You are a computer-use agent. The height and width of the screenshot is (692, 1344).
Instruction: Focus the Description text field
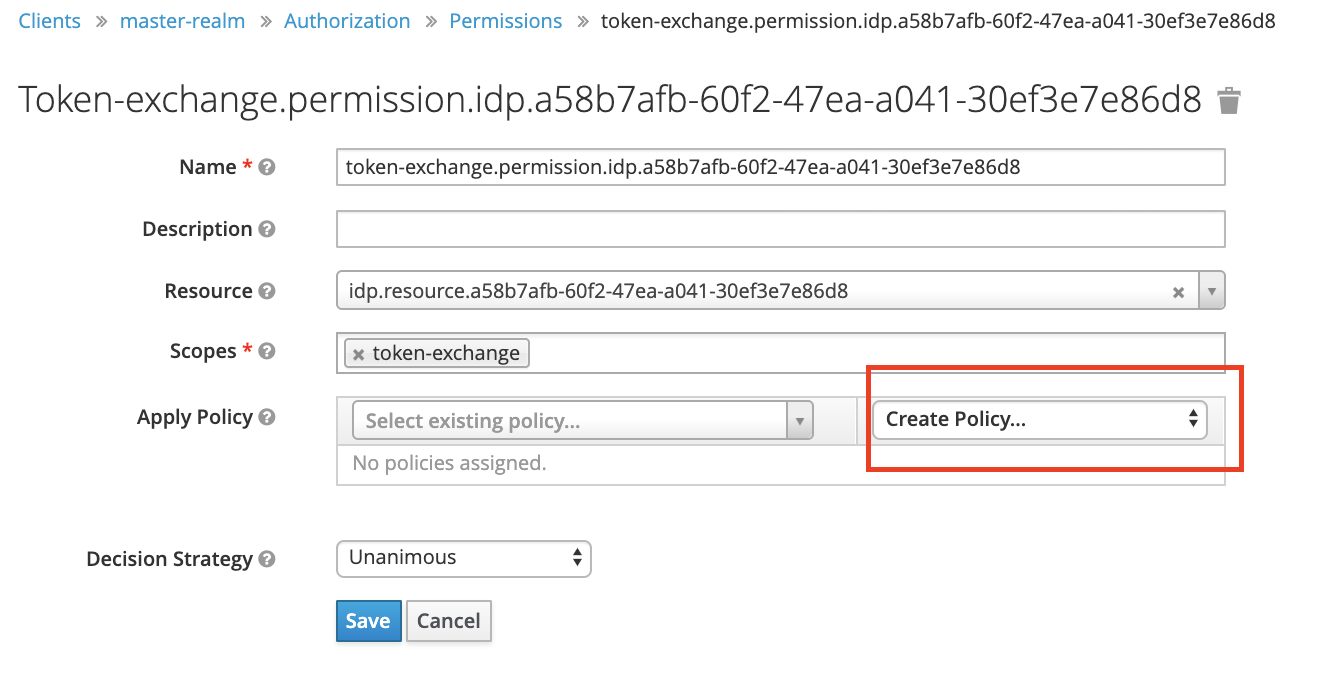780,229
